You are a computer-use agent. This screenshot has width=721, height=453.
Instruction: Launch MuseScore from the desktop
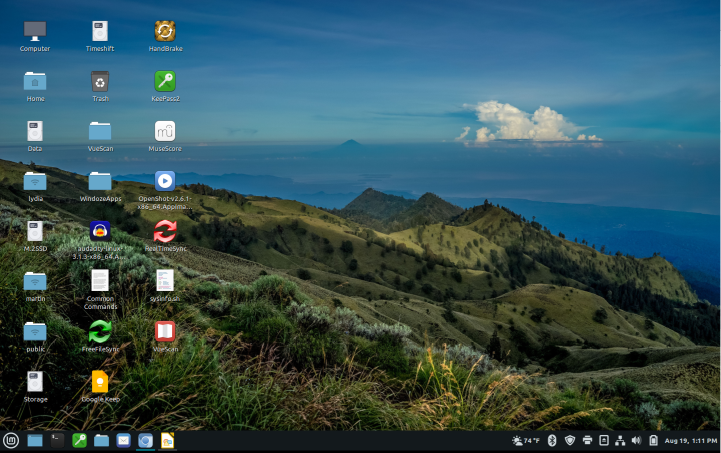pos(165,132)
